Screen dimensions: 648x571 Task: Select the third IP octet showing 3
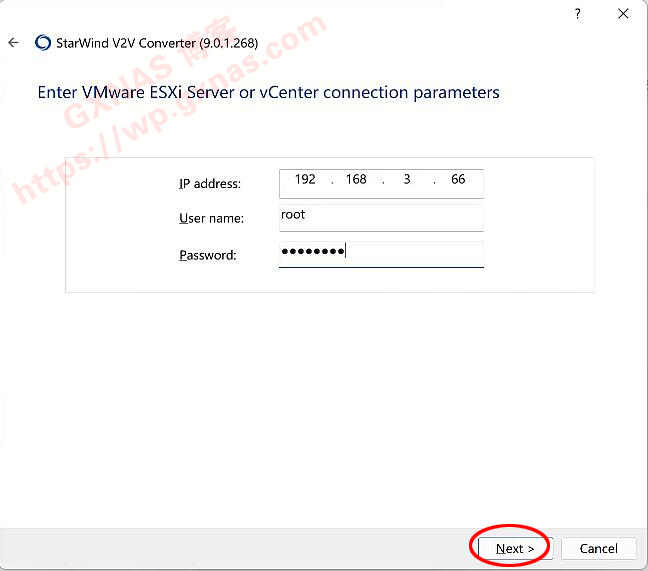tap(407, 180)
